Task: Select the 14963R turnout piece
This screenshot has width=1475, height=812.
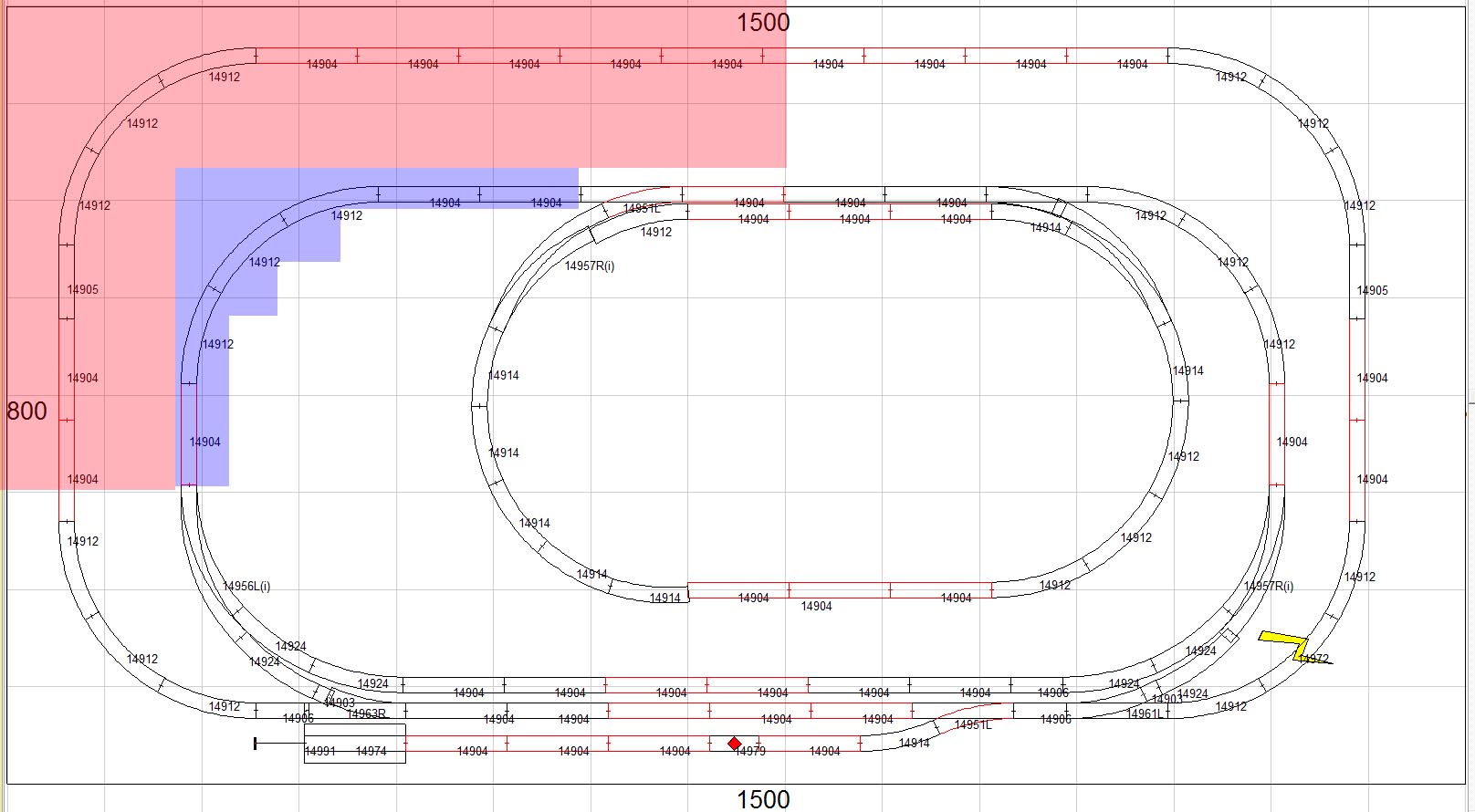Action: pos(366,713)
